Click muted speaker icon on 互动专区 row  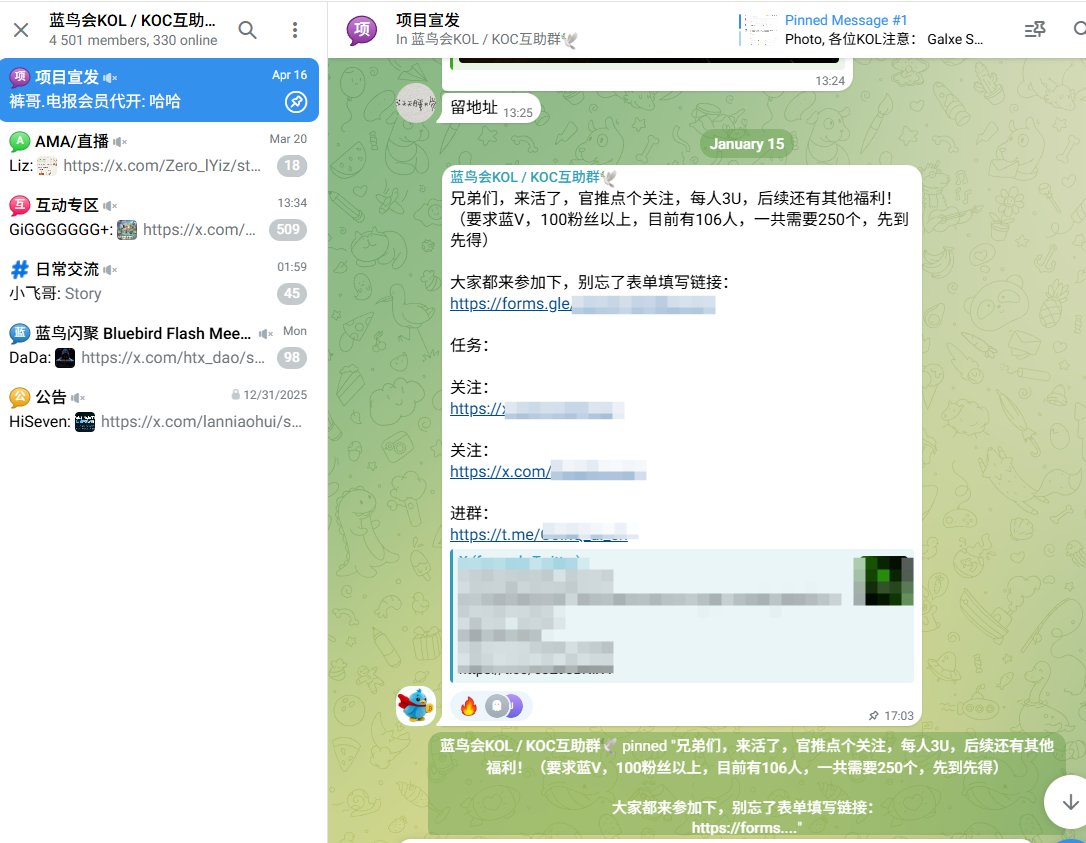[x=110, y=206]
